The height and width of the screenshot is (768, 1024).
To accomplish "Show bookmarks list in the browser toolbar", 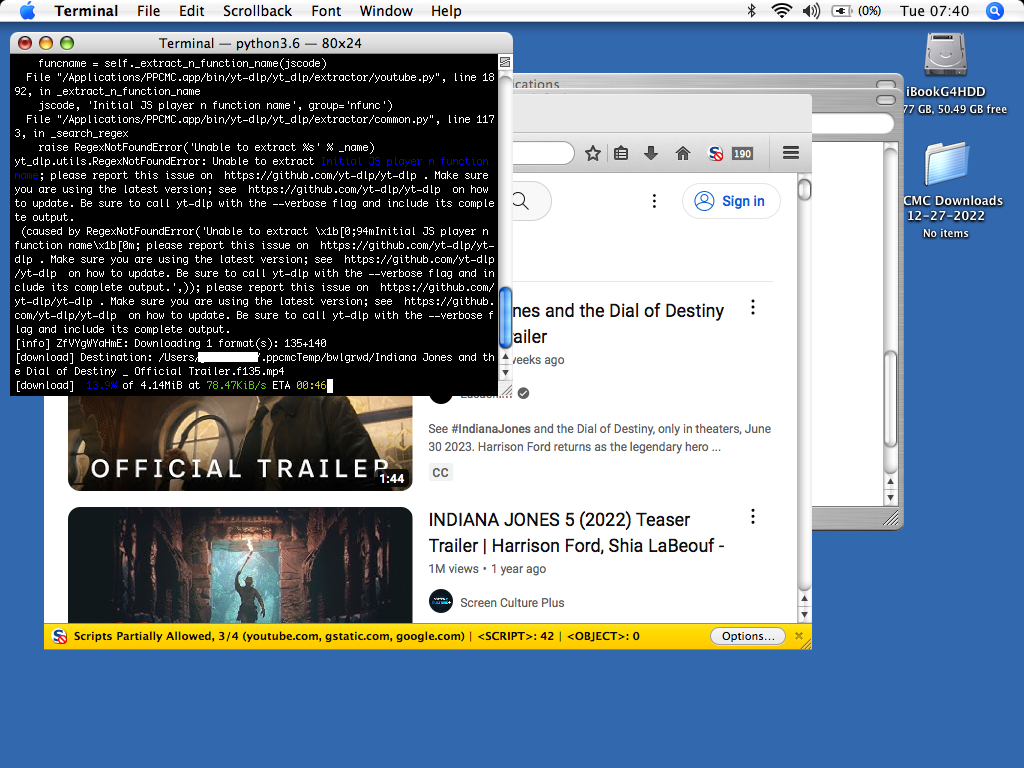I will 621,153.
